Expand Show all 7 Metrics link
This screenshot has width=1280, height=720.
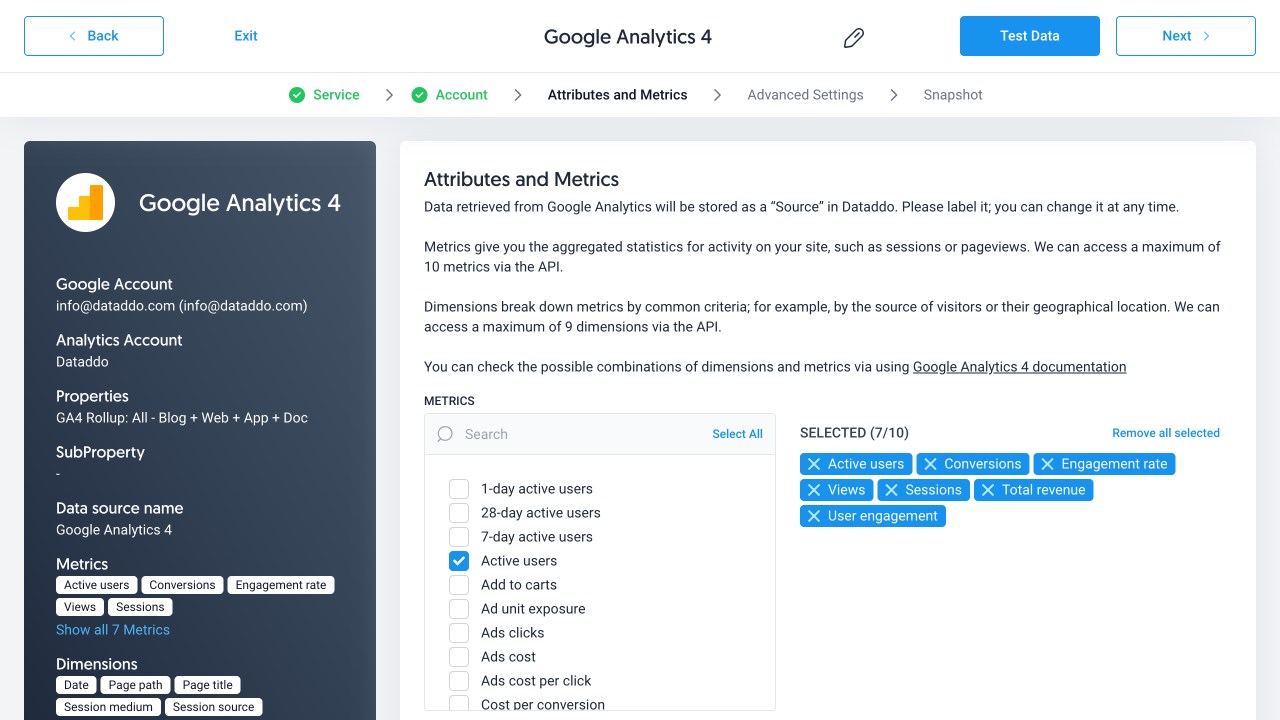(x=113, y=630)
